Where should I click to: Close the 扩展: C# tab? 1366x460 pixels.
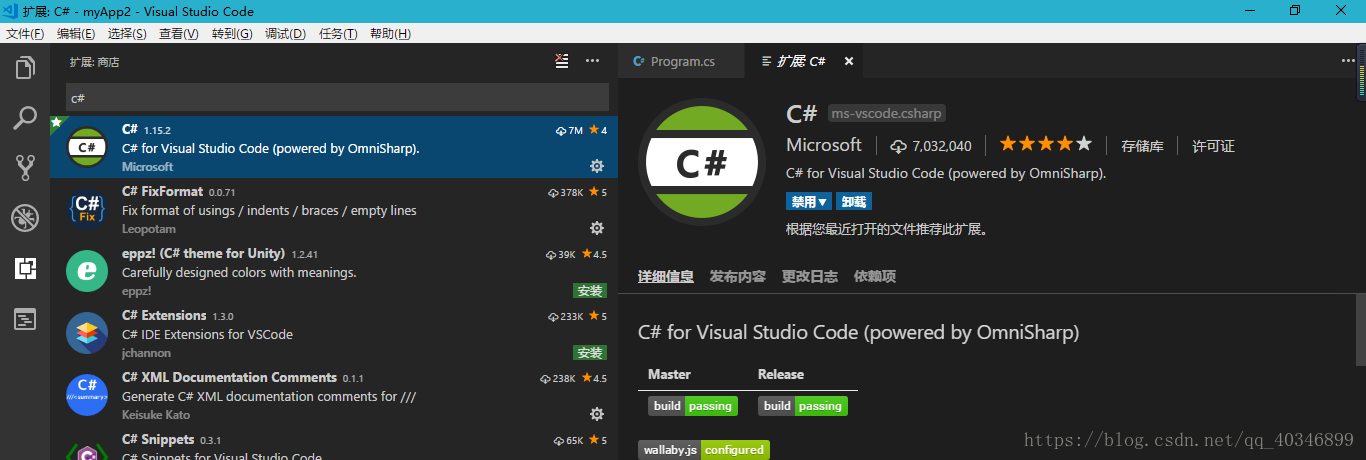(x=849, y=61)
